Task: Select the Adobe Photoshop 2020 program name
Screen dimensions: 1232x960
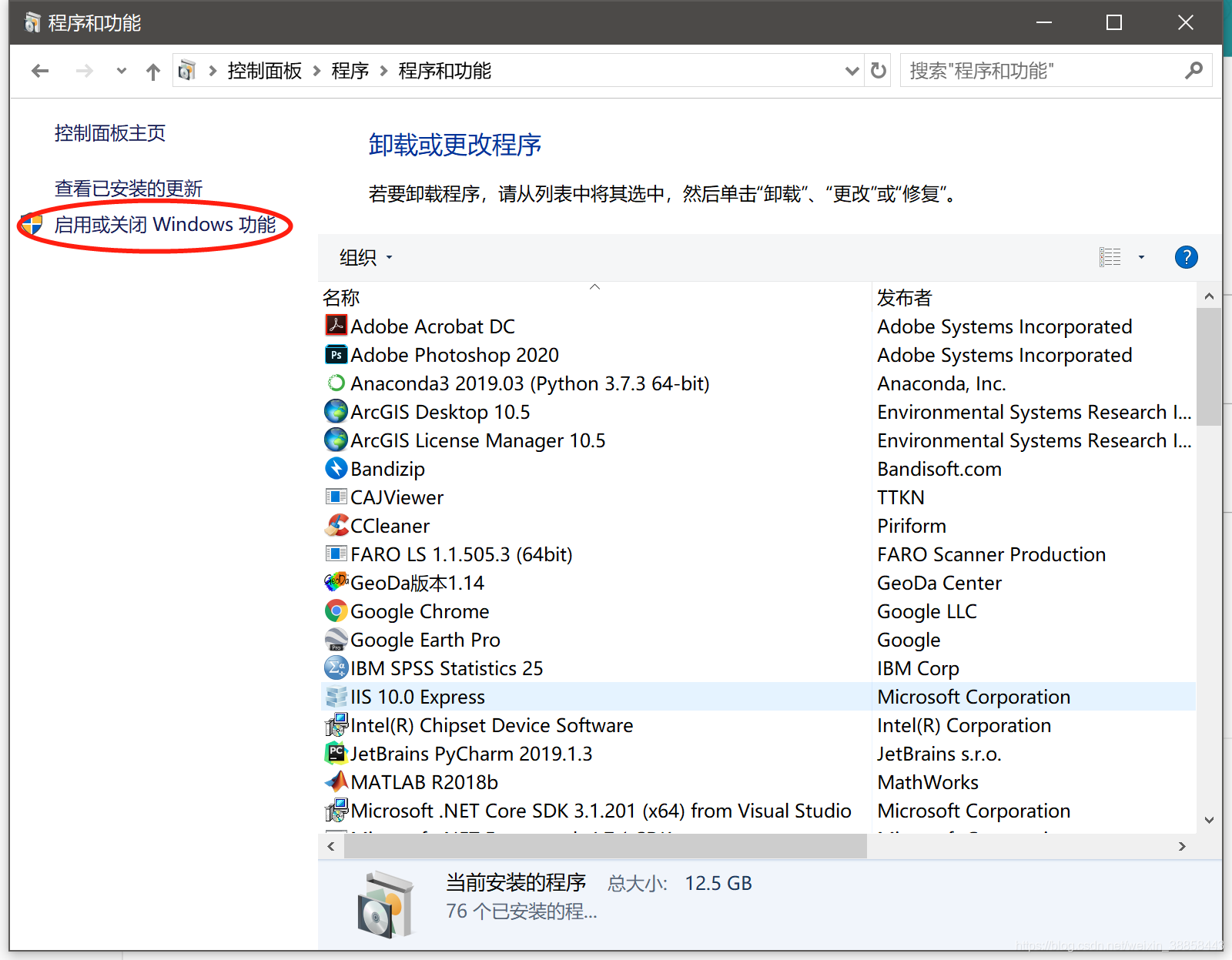Action: [454, 355]
